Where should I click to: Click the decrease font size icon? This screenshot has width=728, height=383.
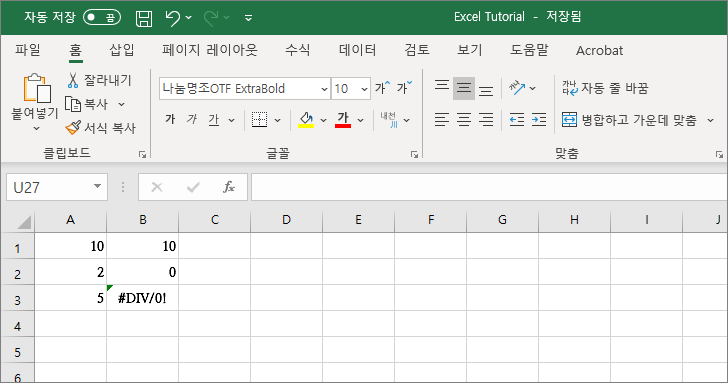404,87
